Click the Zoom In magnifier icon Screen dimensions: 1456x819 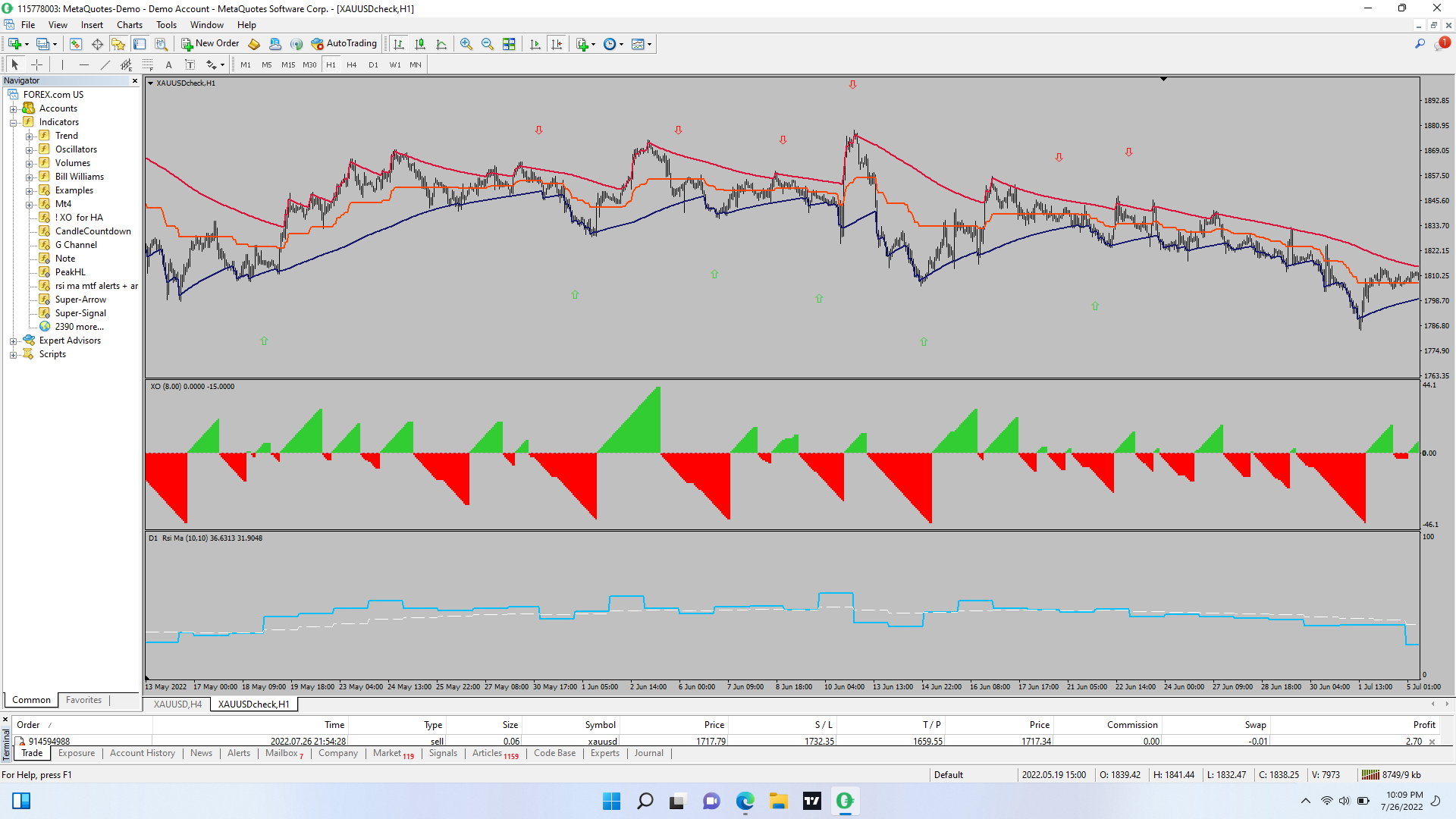(466, 44)
